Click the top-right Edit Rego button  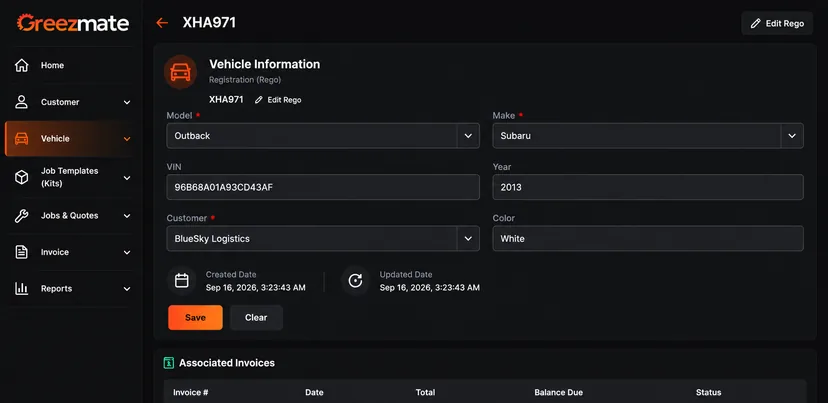click(x=777, y=23)
